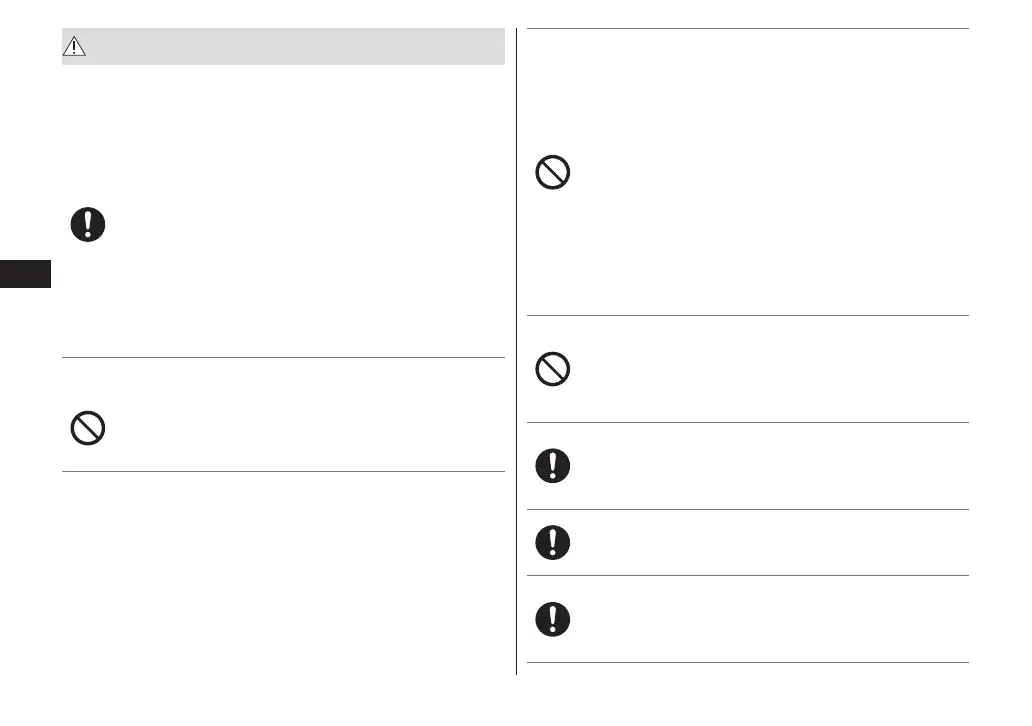Image resolution: width=1032 pixels, height=726 pixels.
Task: Click the divider line below left prohibition icon
Action: [x=283, y=472]
